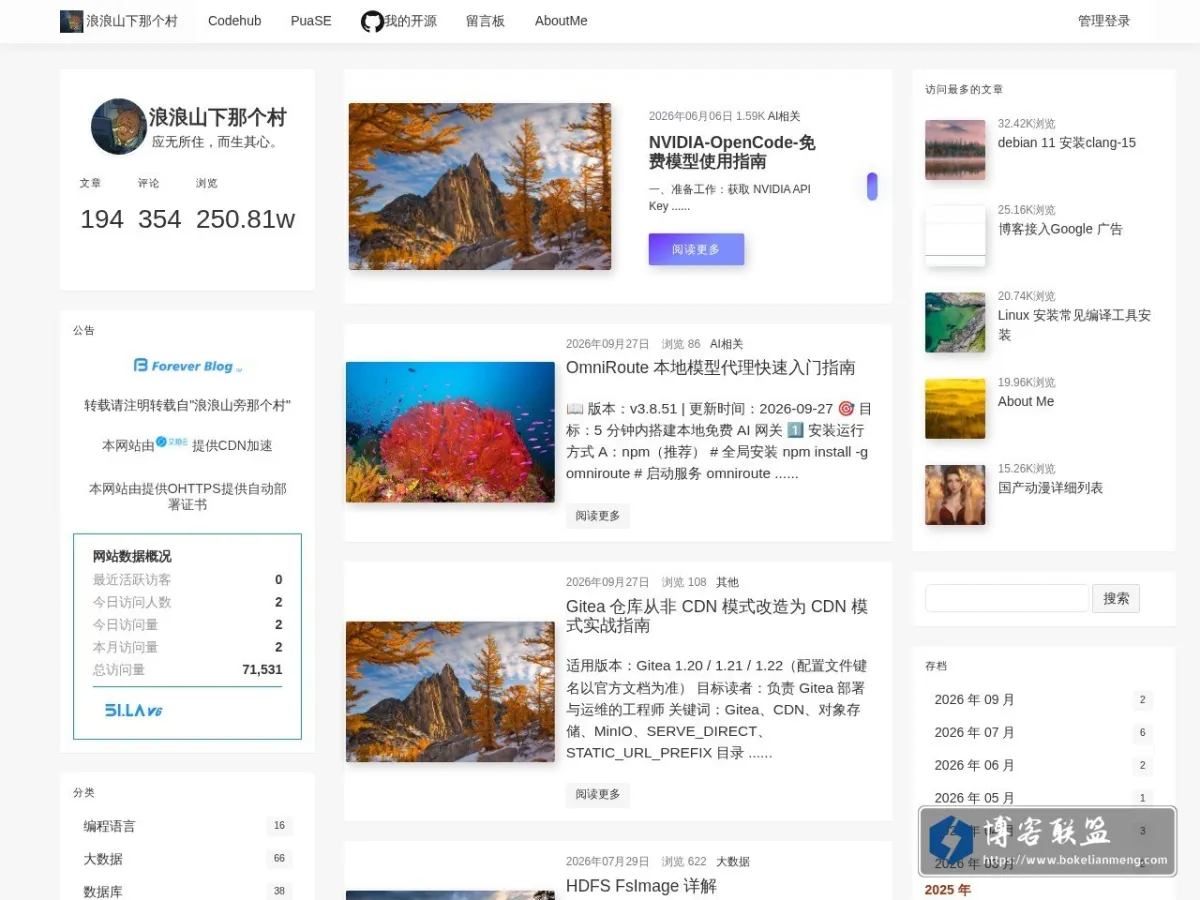Click the 51.LA V6 statistics logo

pos(134,710)
